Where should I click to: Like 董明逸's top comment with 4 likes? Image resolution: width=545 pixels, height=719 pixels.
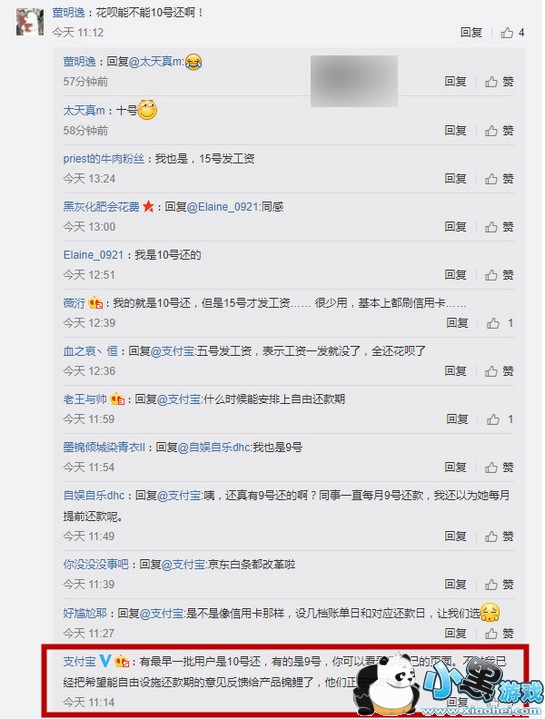click(x=512, y=33)
